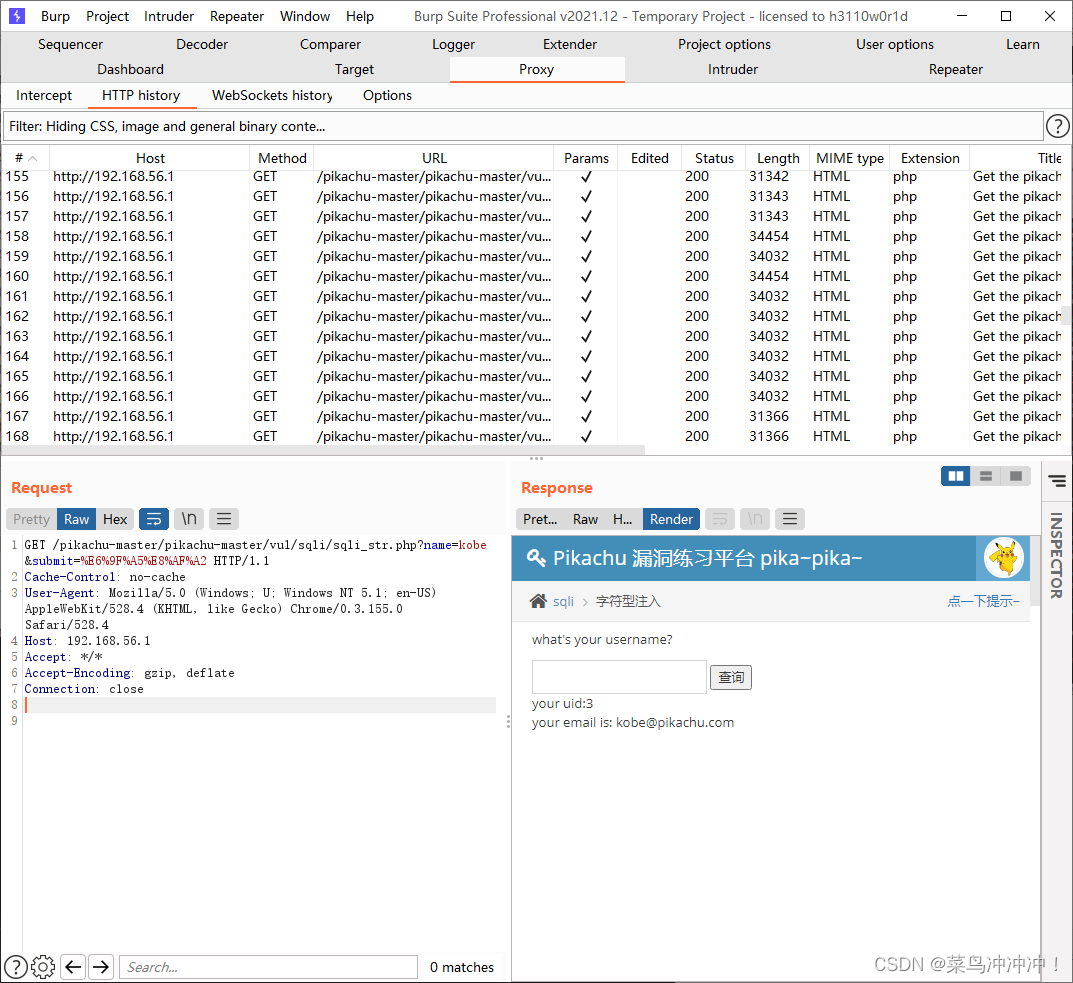Toggle show non-printable characters \n in Request
The width and height of the screenshot is (1073, 983).
click(189, 519)
